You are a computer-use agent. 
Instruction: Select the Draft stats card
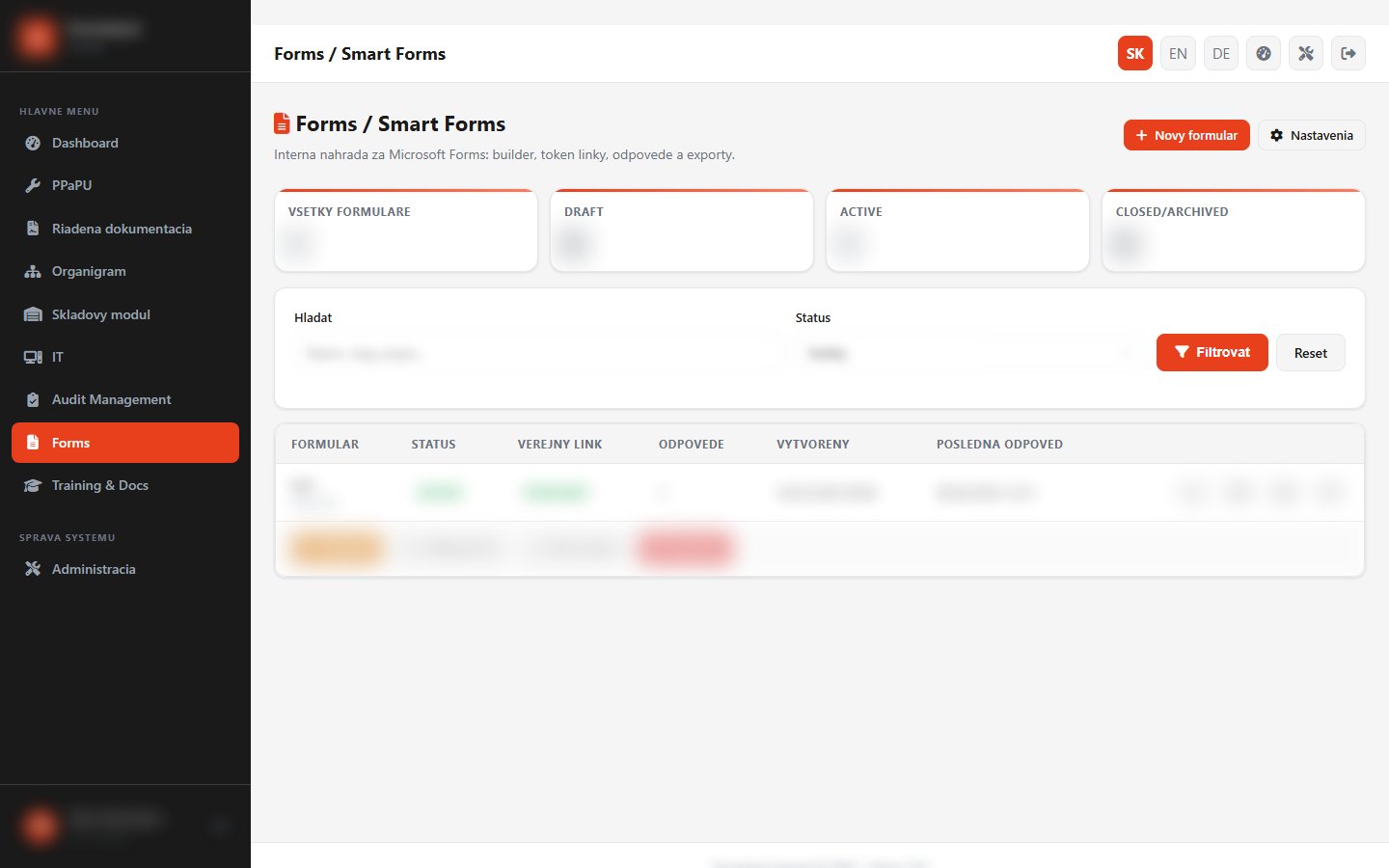pos(682,231)
